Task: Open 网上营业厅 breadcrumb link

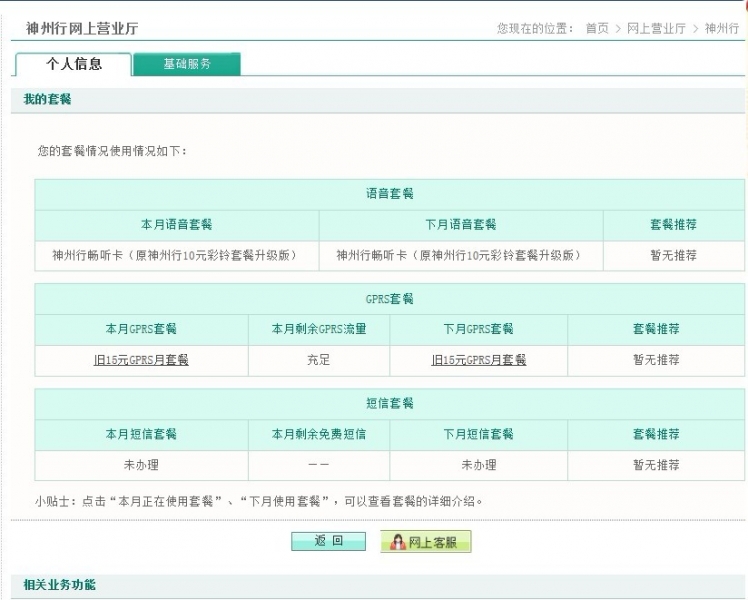Action: (656, 28)
